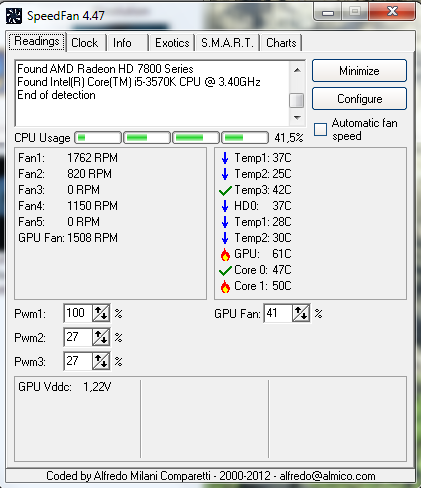Open the S.M.A.R.T. tab
The height and width of the screenshot is (488, 422).
click(x=227, y=43)
